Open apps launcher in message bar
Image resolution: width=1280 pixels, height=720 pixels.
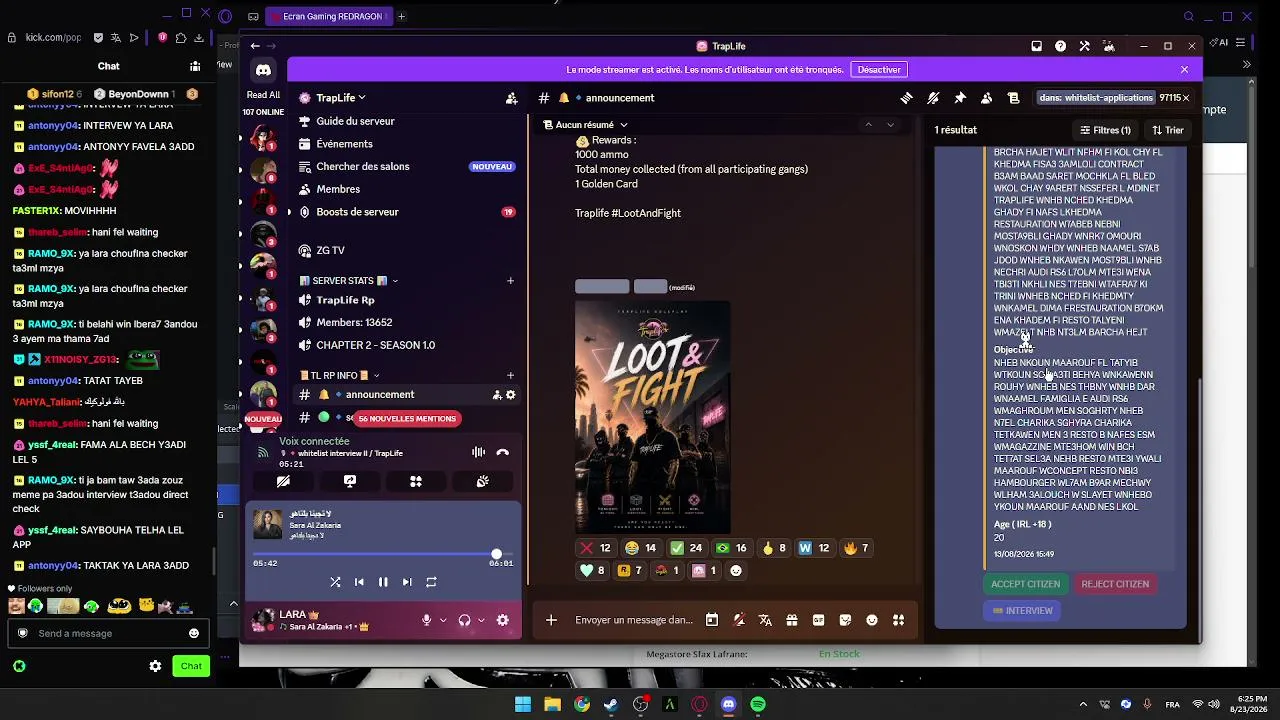(898, 620)
